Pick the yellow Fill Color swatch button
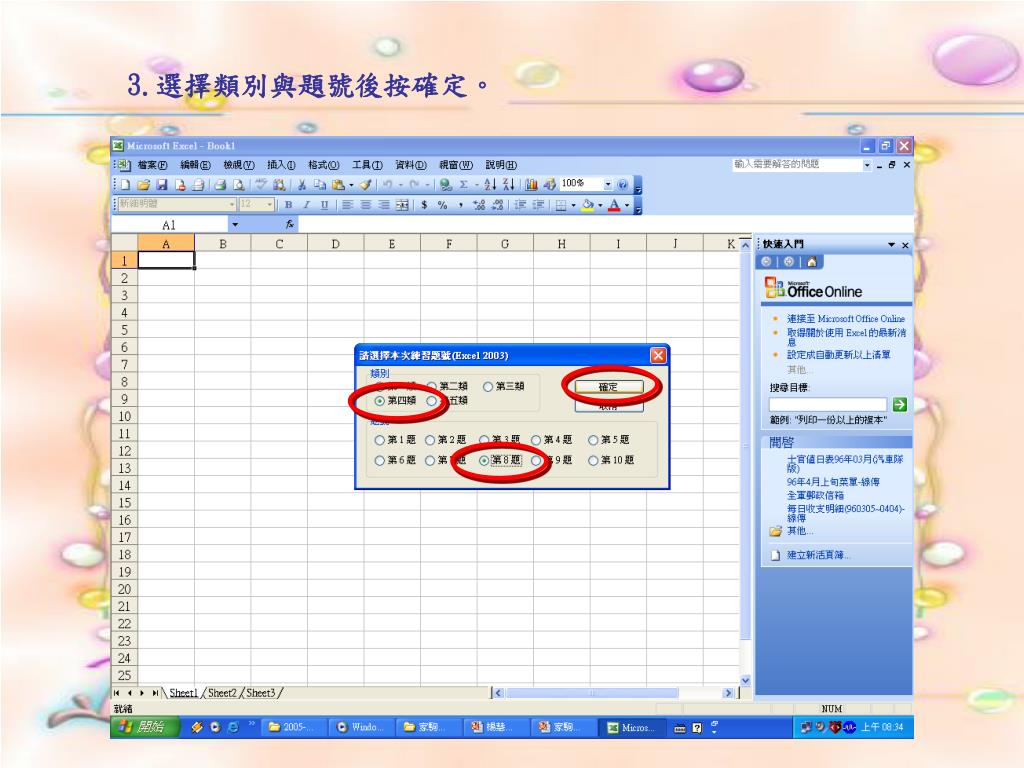This screenshot has height=768, width=1024. (x=588, y=205)
